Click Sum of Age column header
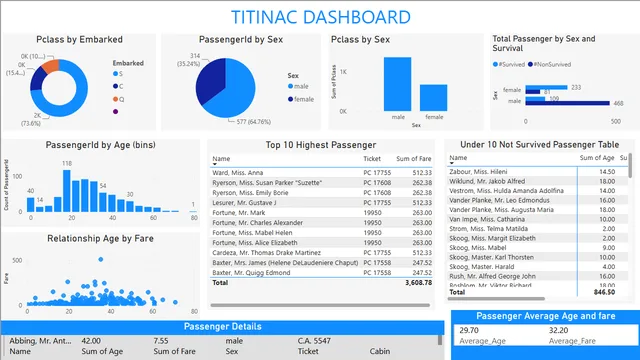 pos(597,158)
